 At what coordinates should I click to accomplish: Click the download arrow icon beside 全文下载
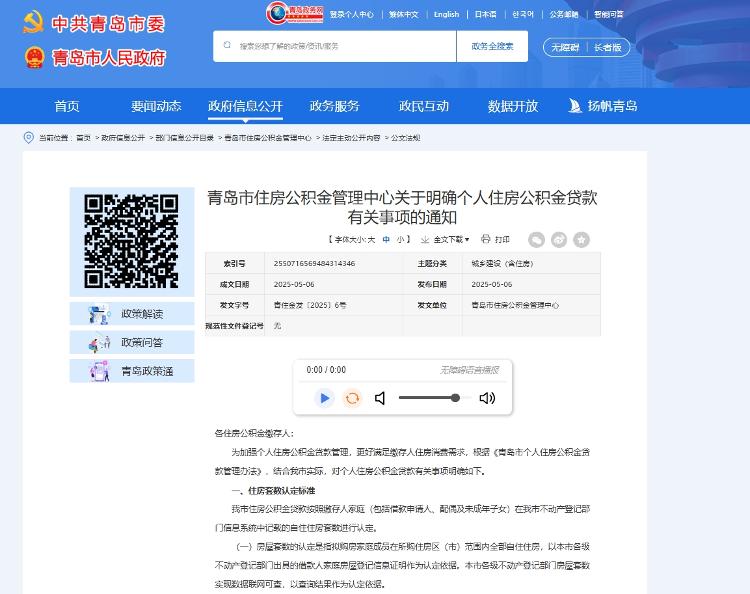click(x=425, y=239)
